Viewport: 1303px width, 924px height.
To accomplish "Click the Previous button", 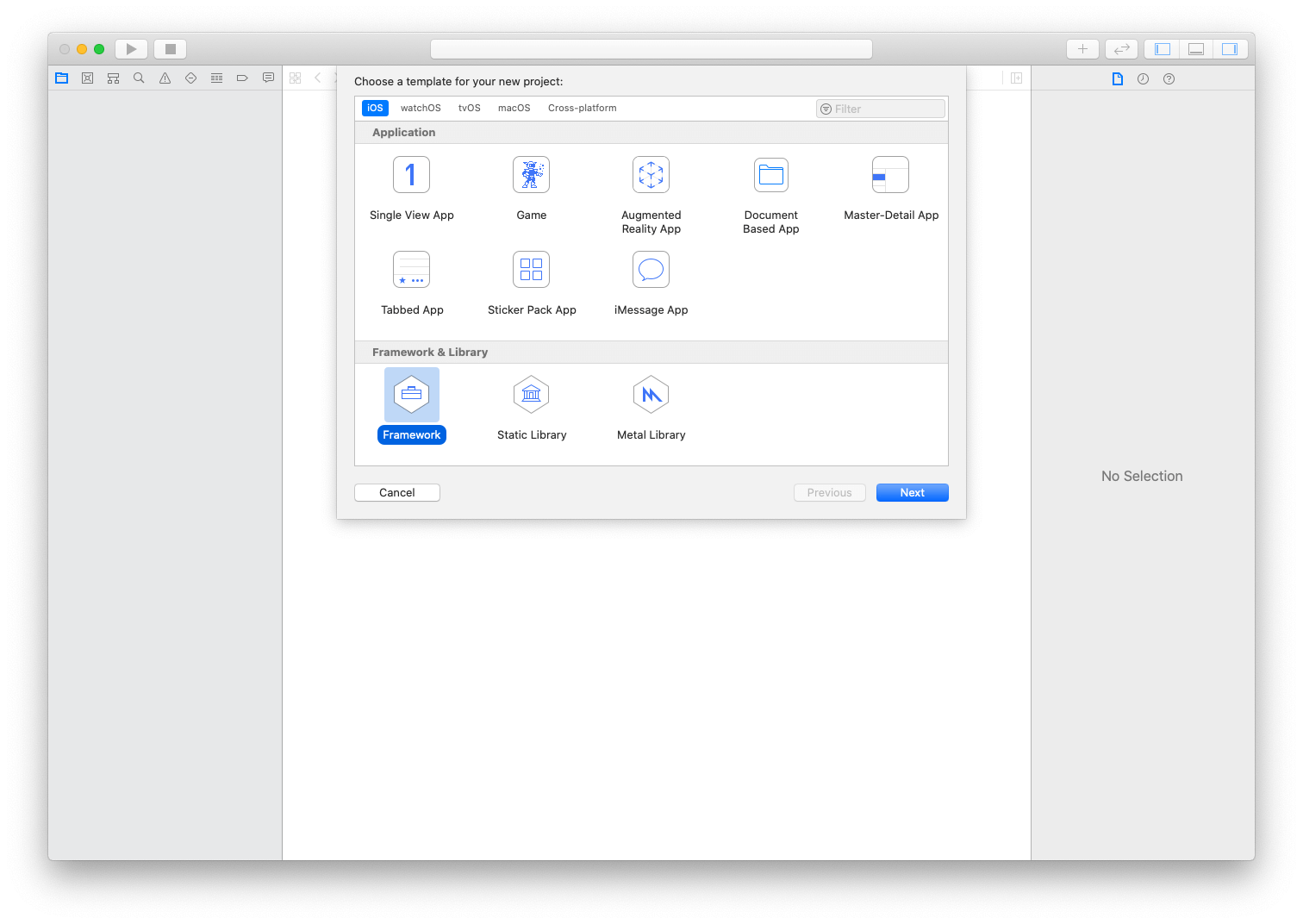I will pos(829,492).
